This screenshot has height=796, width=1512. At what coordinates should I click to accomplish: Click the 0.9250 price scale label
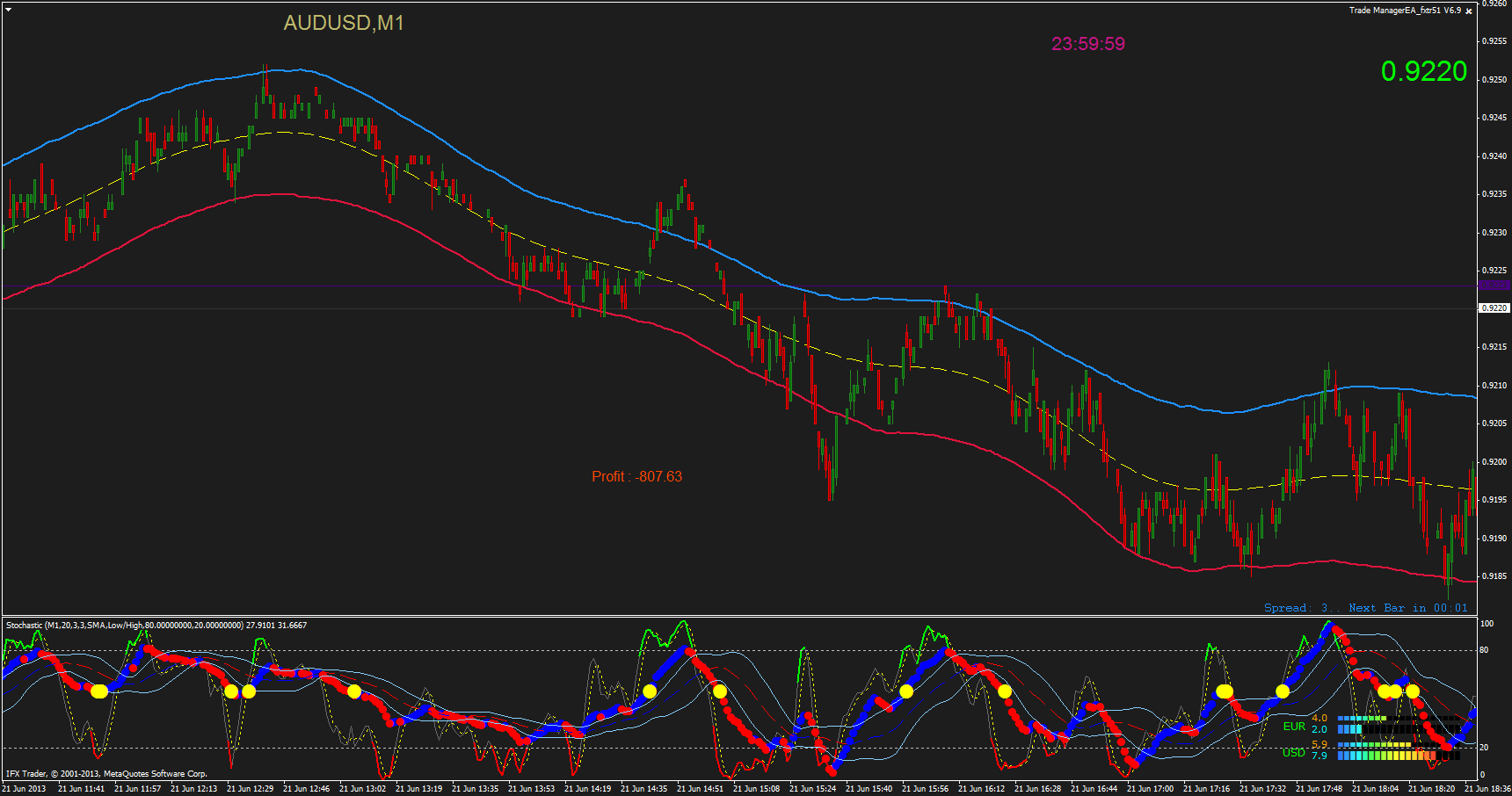click(x=1494, y=80)
